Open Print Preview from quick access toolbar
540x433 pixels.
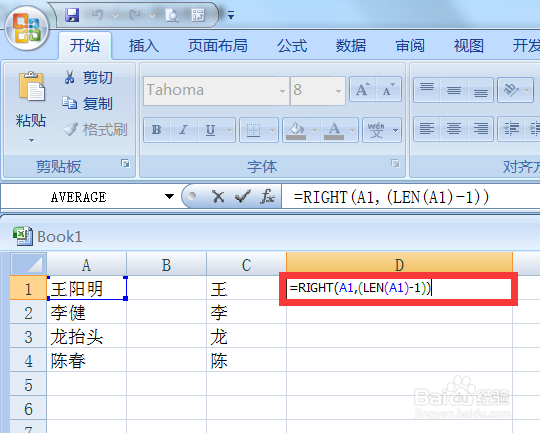point(172,16)
